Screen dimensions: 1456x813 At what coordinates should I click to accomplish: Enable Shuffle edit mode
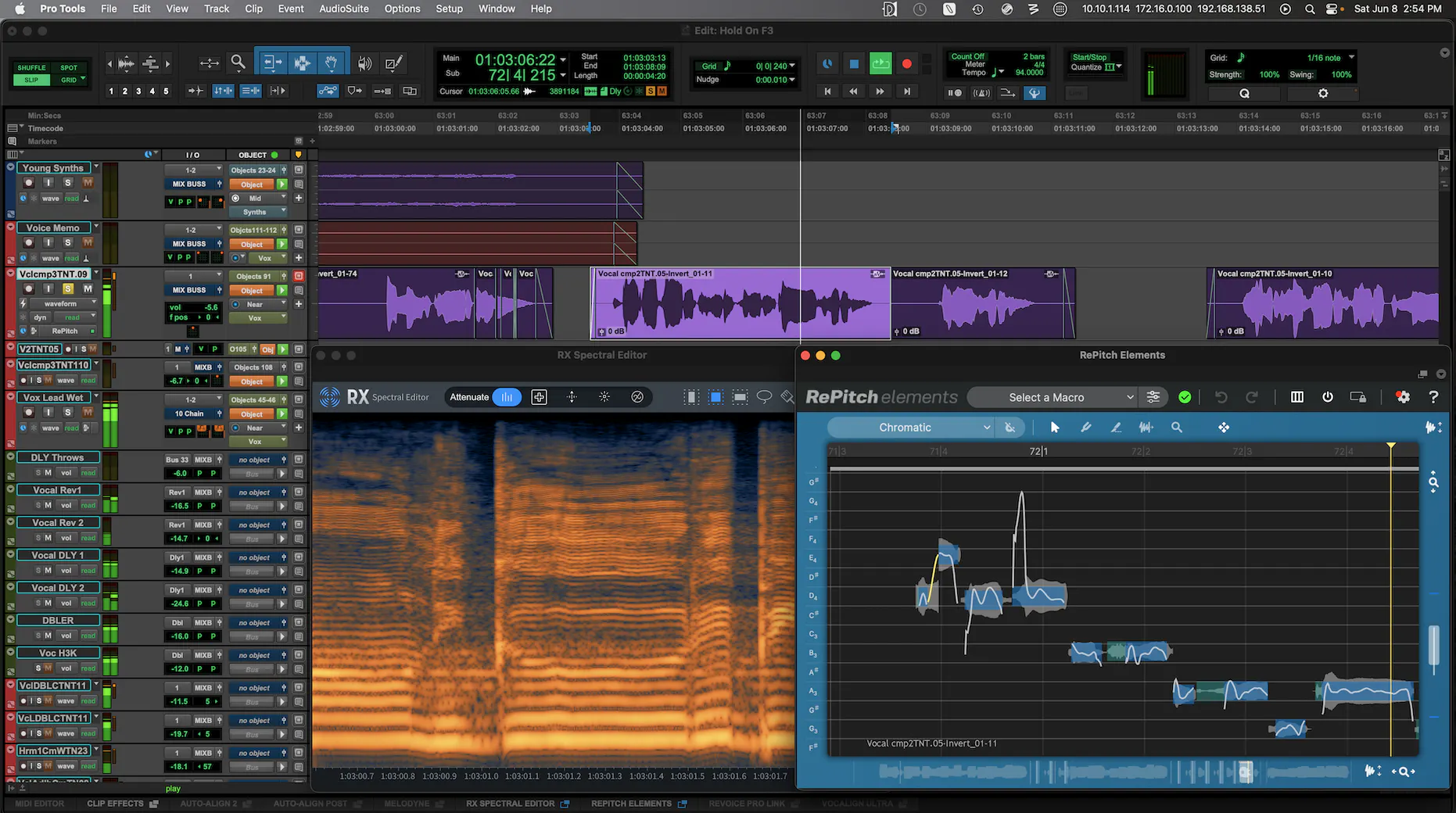[31, 68]
